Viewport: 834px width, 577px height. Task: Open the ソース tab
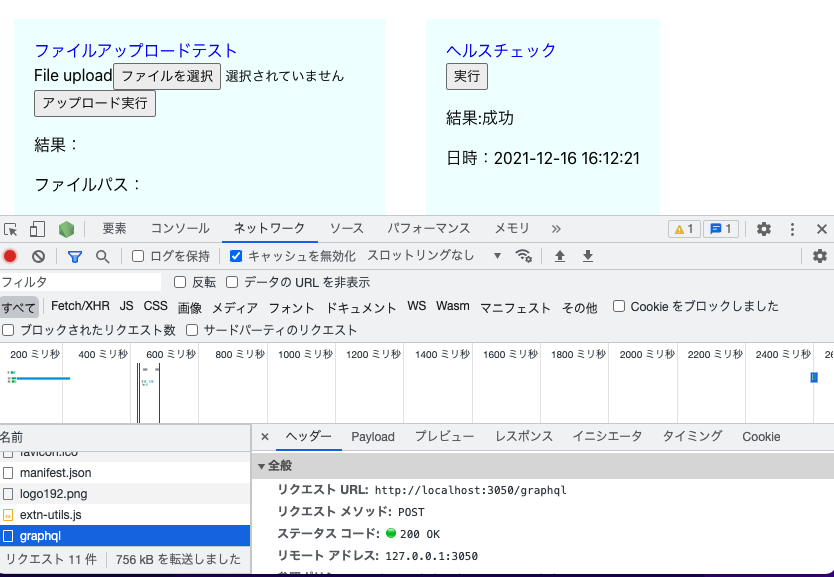[346, 229]
